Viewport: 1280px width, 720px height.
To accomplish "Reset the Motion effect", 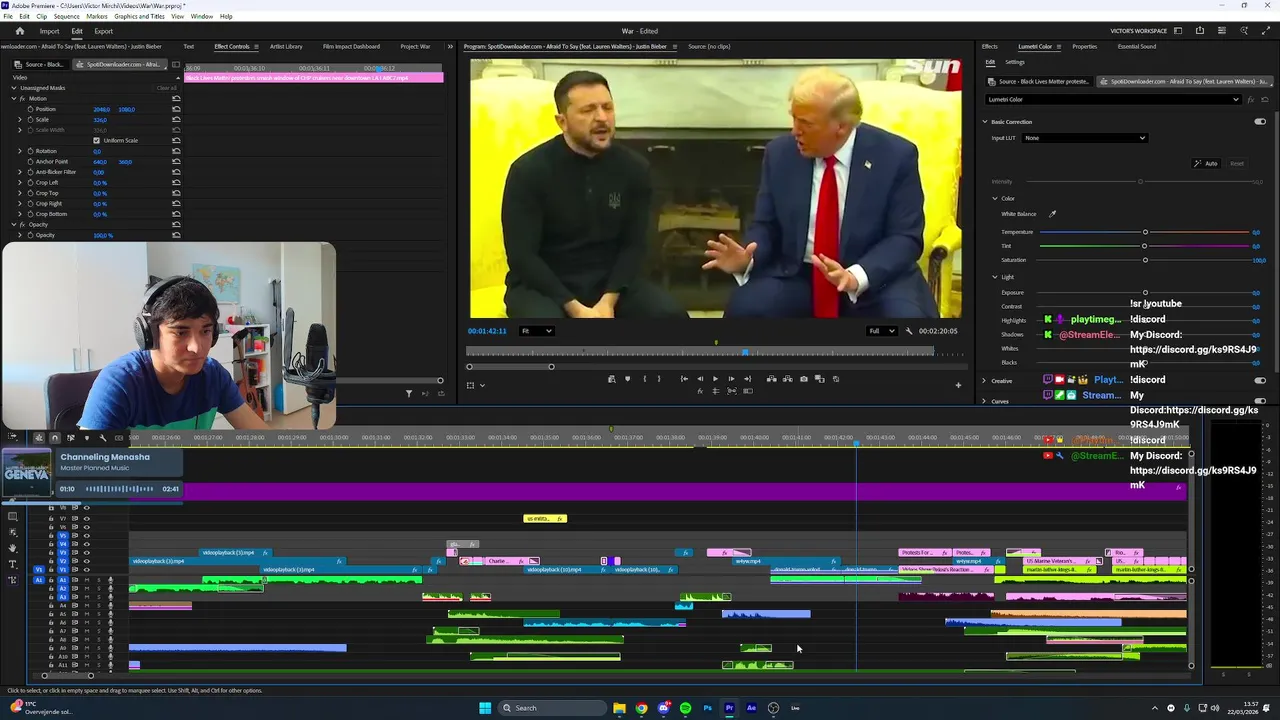I will point(176,98).
